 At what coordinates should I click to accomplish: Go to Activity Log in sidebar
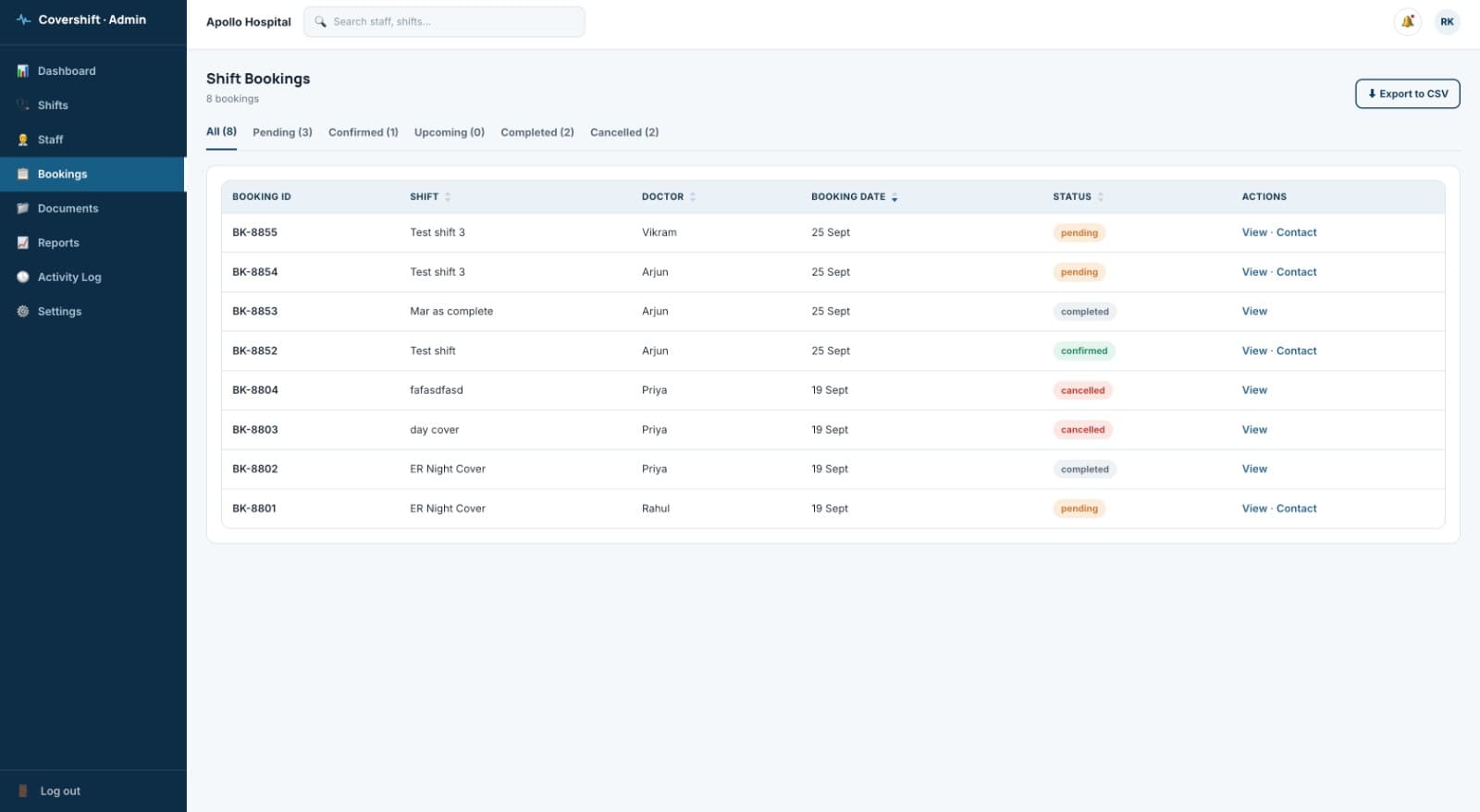(x=92, y=277)
